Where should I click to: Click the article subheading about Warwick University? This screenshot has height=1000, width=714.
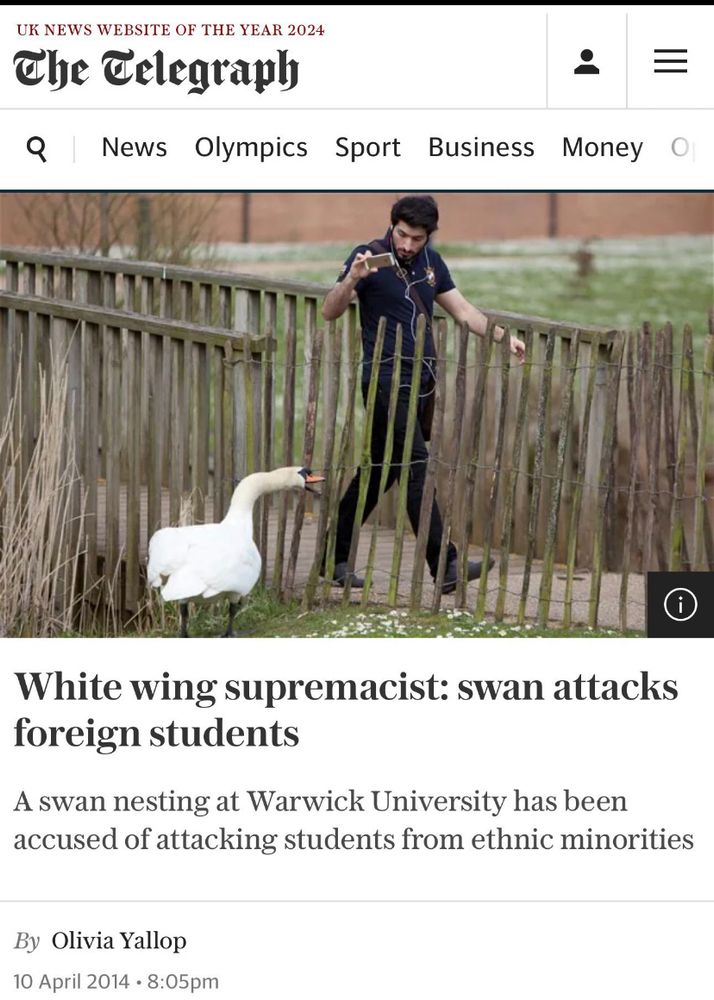353,820
